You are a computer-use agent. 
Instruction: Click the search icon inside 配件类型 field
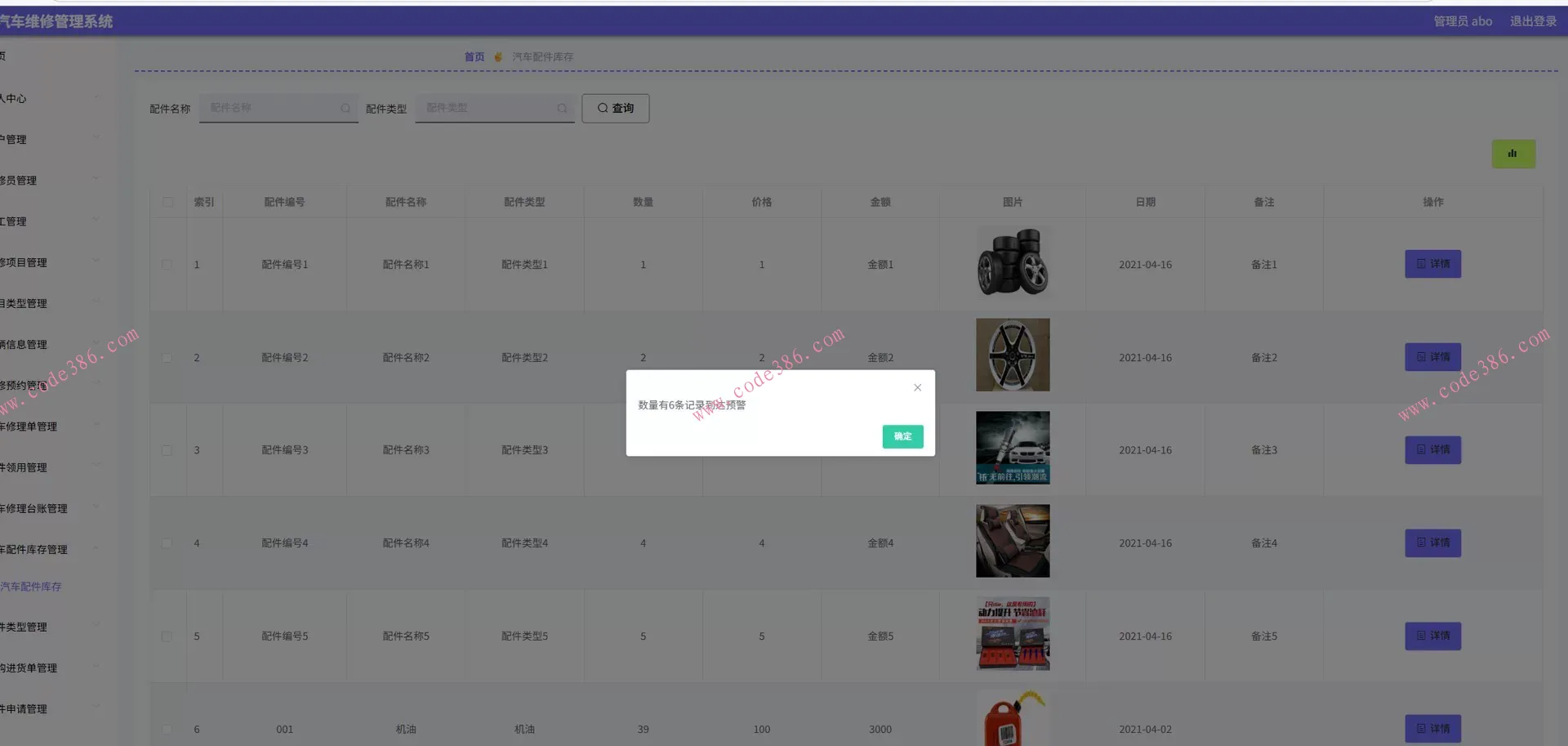(562, 108)
